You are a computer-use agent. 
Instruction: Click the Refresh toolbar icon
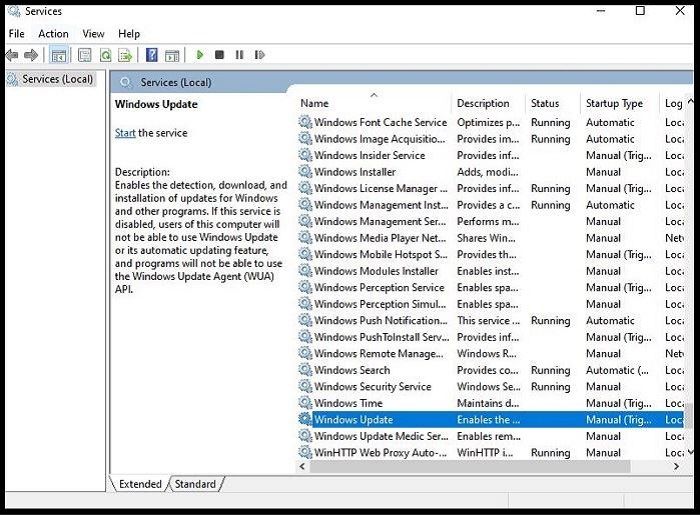pos(105,55)
